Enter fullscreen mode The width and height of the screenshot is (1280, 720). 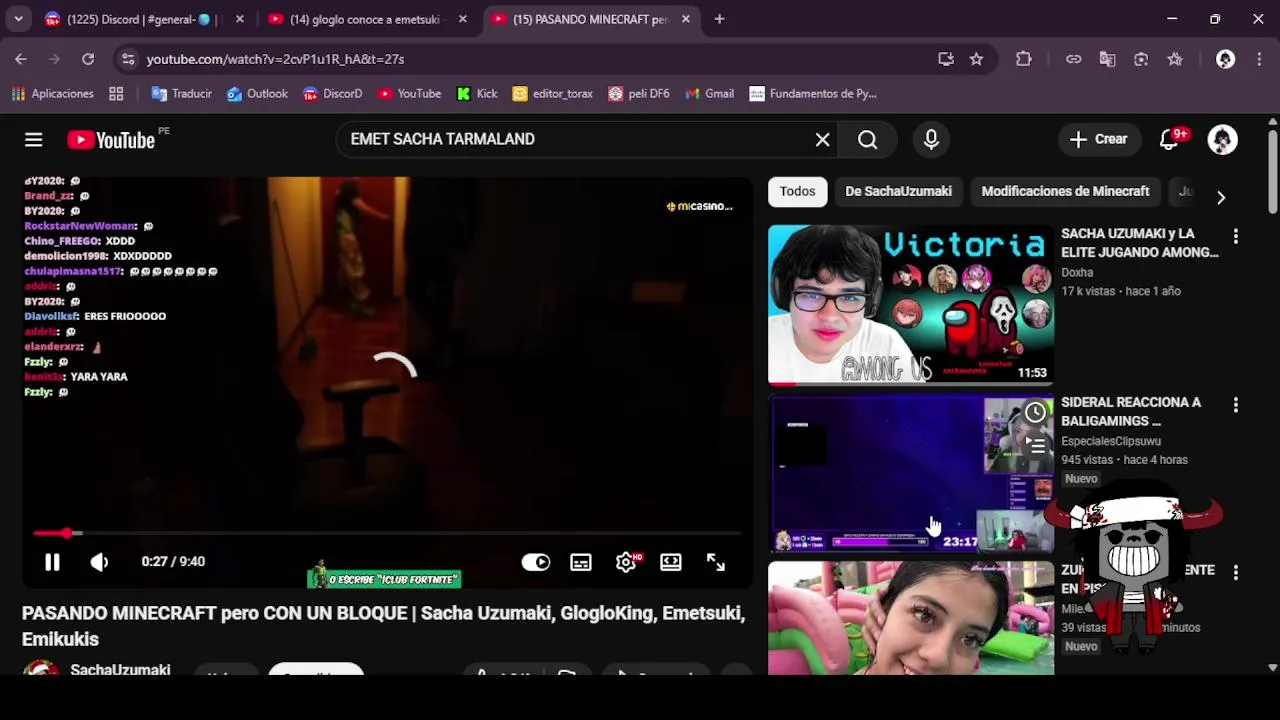coord(716,562)
